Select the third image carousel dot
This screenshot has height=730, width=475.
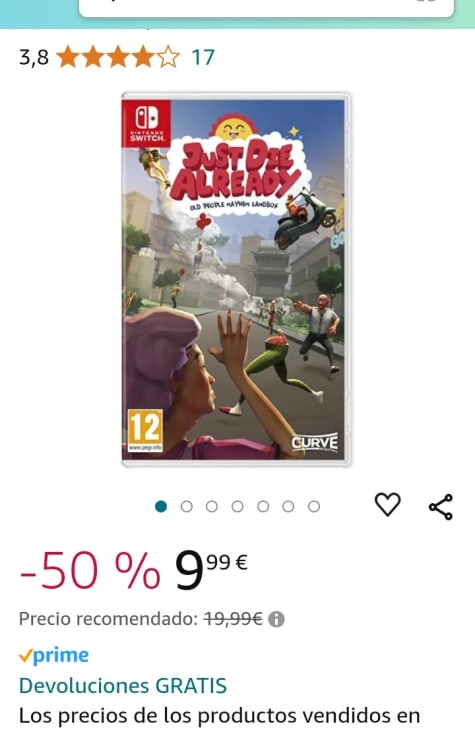(212, 506)
